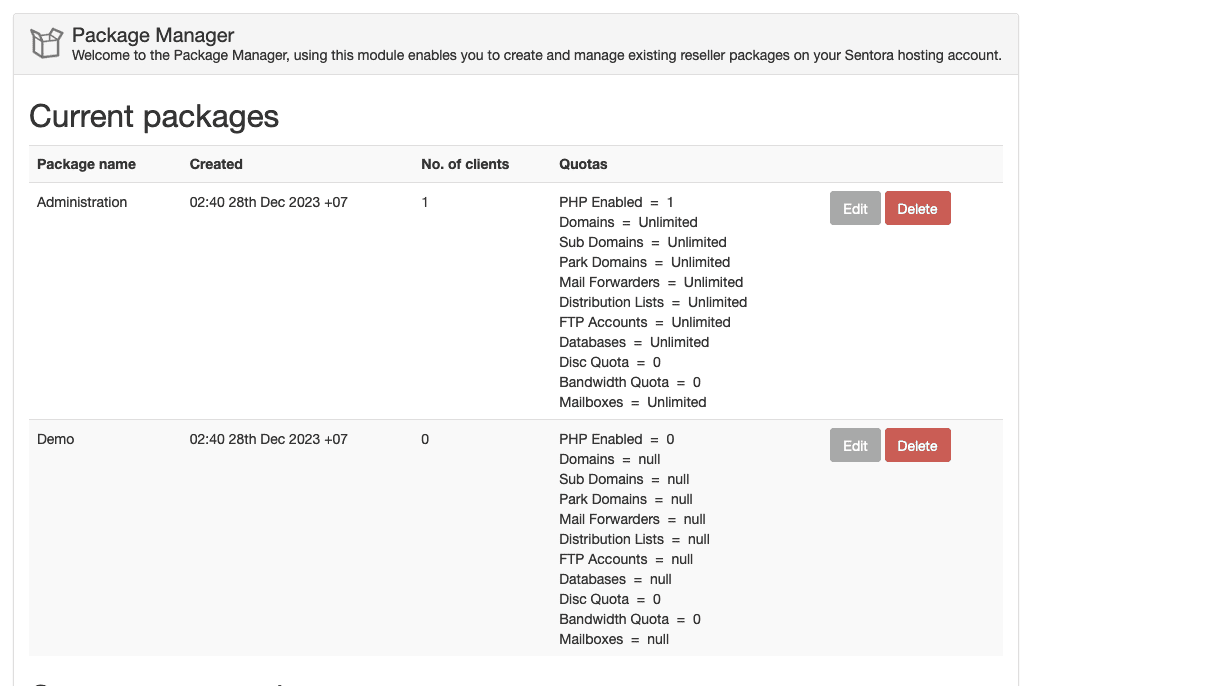The width and height of the screenshot is (1212, 686).
Task: Click the Demo package's created date
Action: click(x=268, y=439)
